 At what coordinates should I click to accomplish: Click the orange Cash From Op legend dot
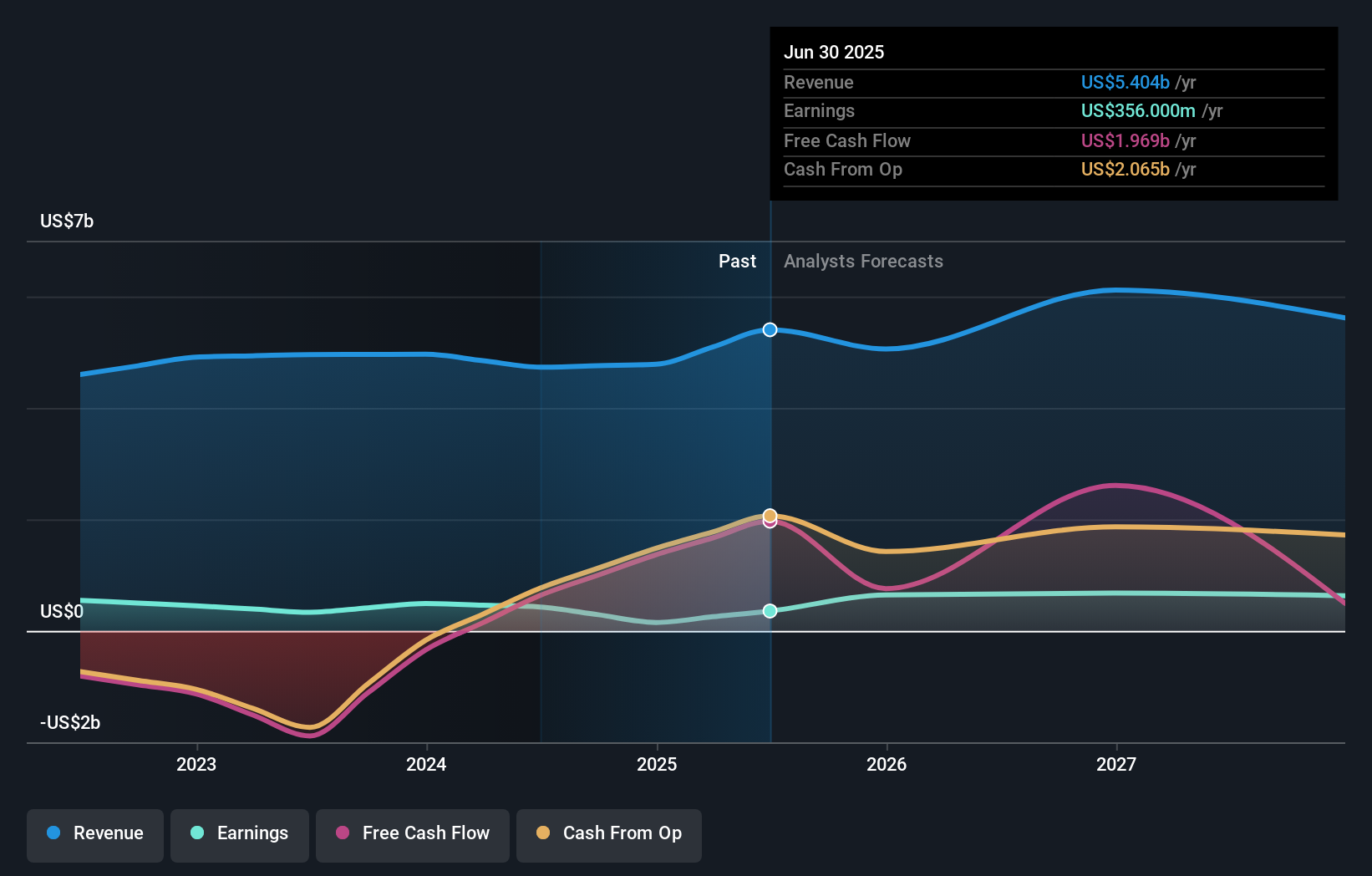(544, 833)
